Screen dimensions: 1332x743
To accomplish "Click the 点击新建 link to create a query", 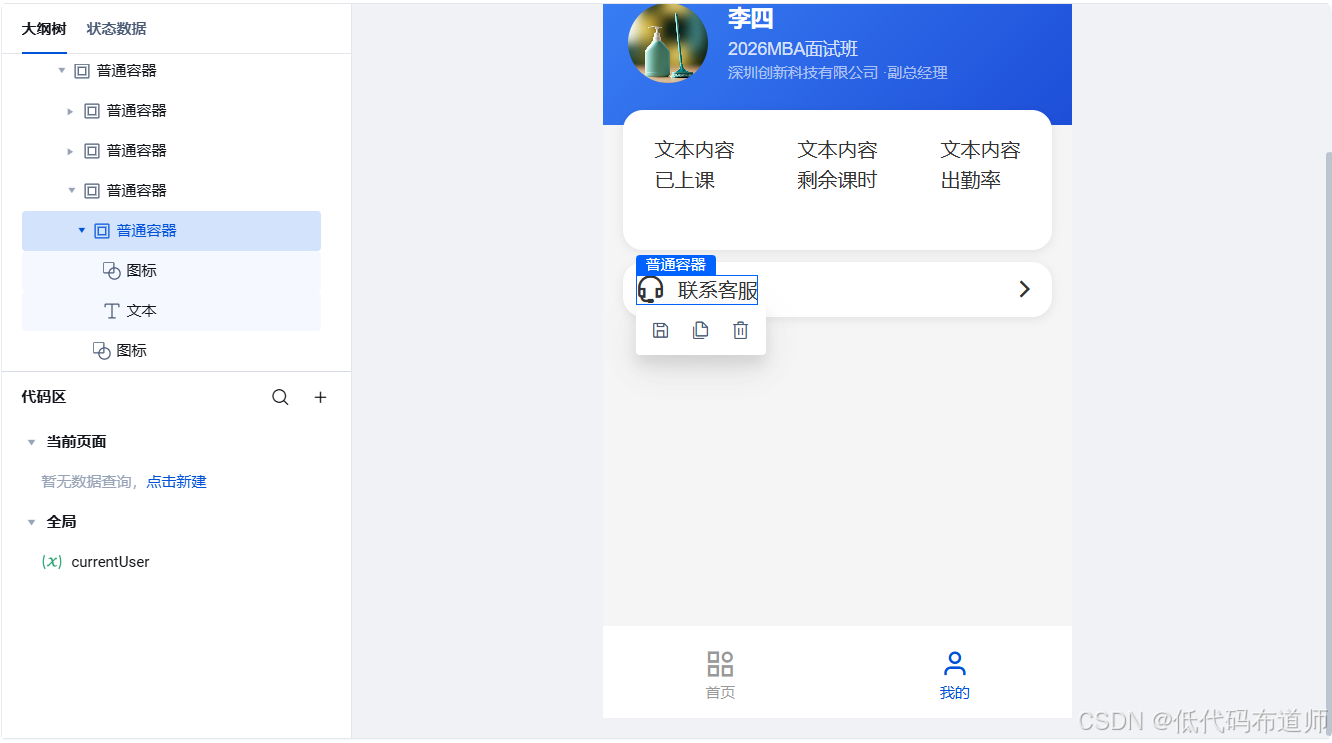I will click(x=176, y=481).
